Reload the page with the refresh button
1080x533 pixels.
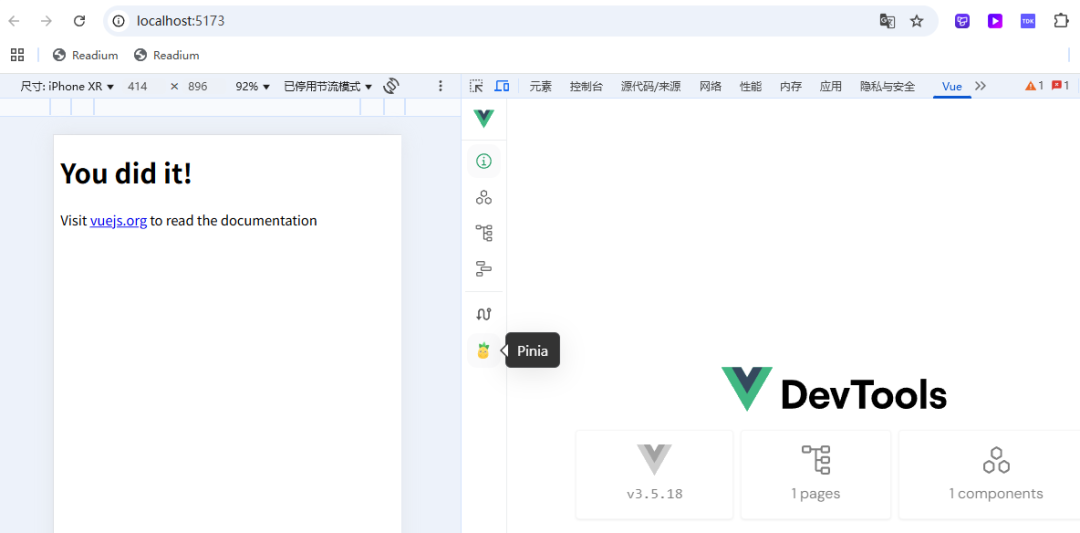[79, 21]
